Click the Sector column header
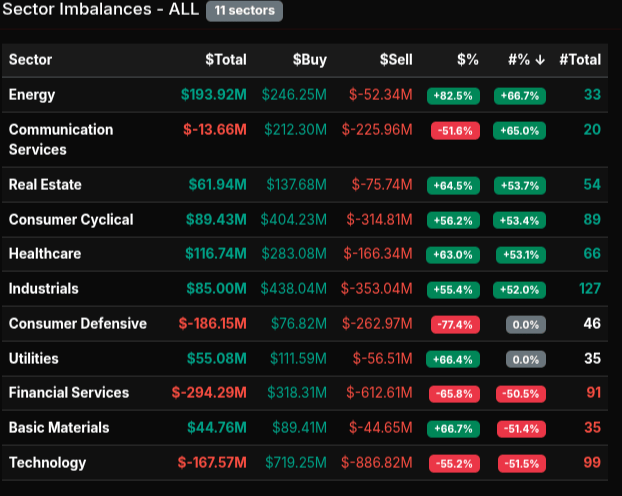622x496 pixels. pos(30,60)
